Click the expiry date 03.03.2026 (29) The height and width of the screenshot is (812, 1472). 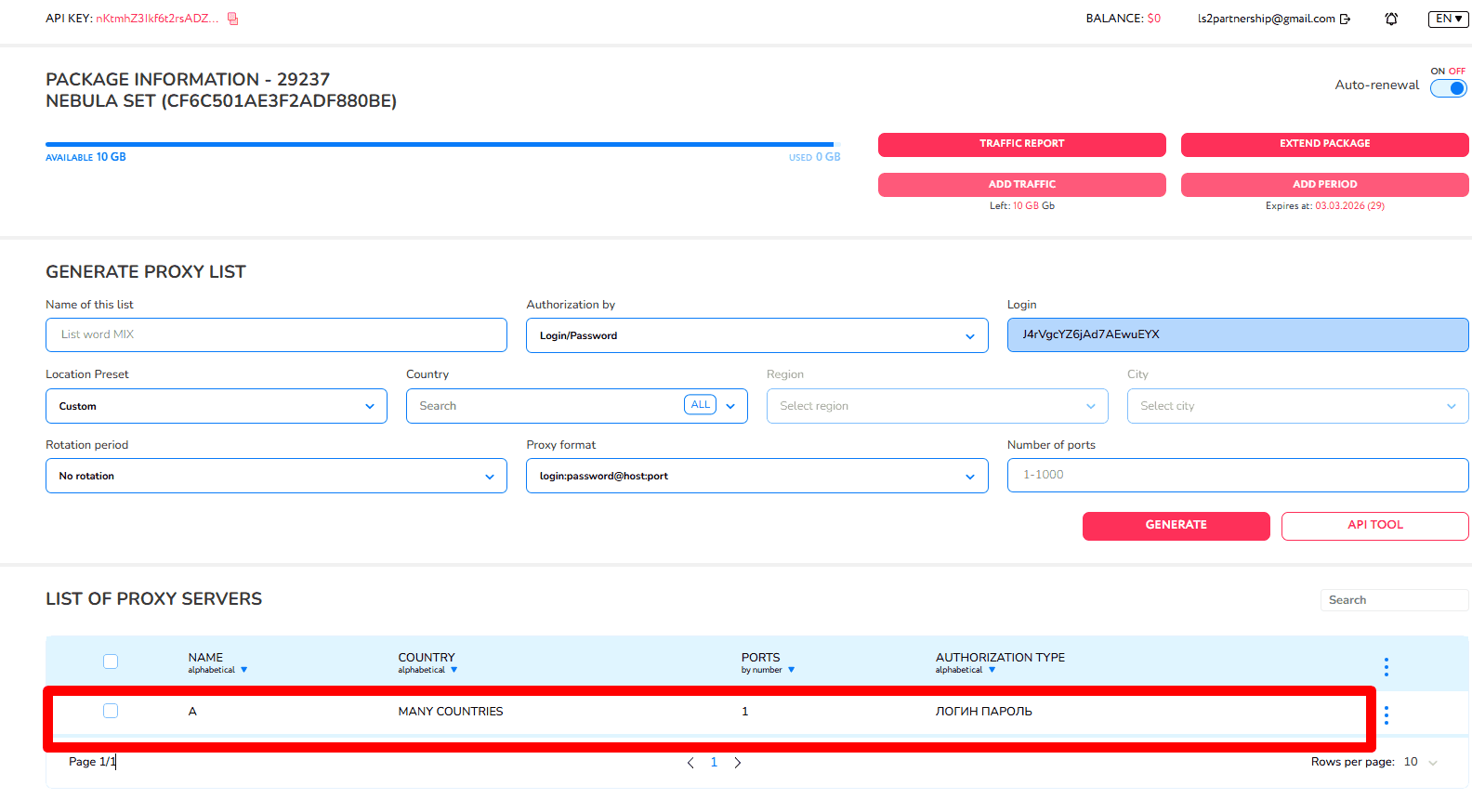1349,206
